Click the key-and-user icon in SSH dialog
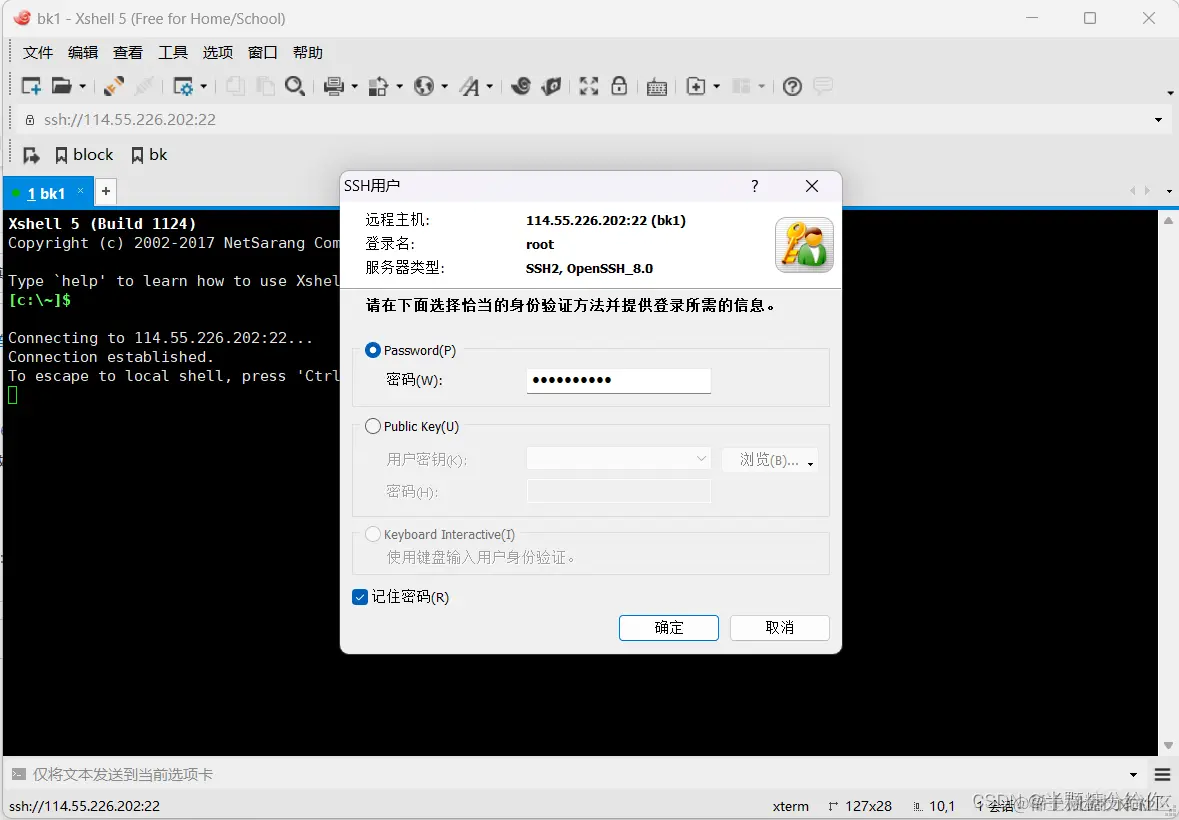This screenshot has height=820, width=1179. (x=804, y=245)
